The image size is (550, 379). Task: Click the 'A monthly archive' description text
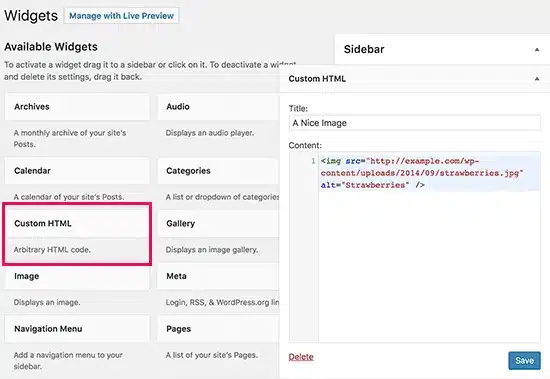point(69,139)
